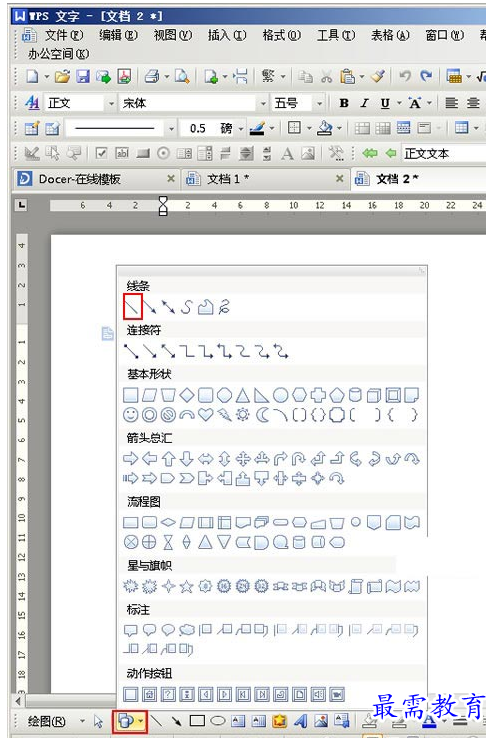Click the Undo arrow icon
The image size is (494, 738).
click(405, 76)
